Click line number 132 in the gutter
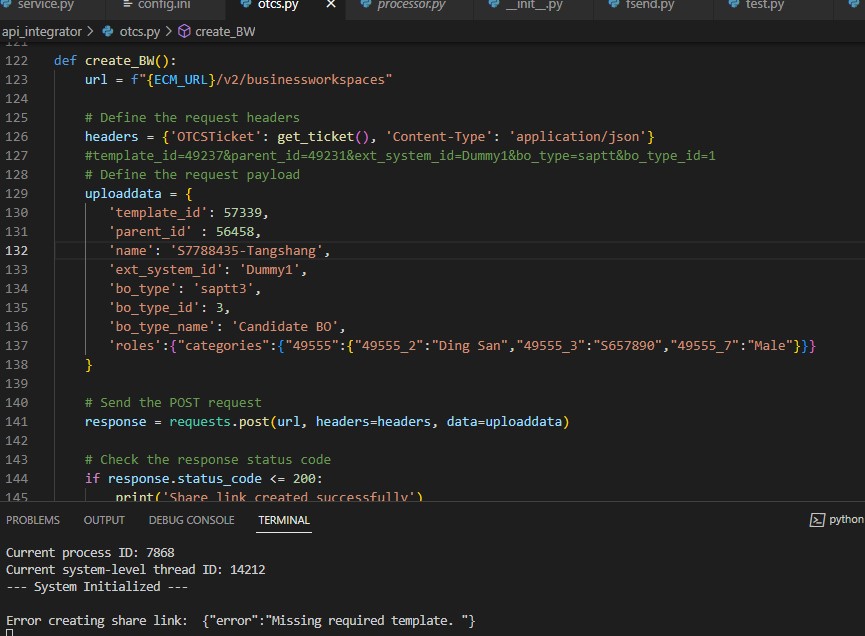 pyautogui.click(x=16, y=250)
